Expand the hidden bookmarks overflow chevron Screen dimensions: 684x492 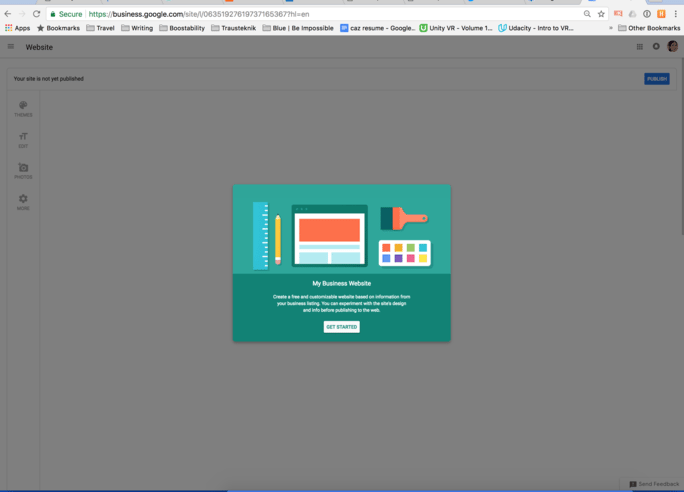point(610,28)
